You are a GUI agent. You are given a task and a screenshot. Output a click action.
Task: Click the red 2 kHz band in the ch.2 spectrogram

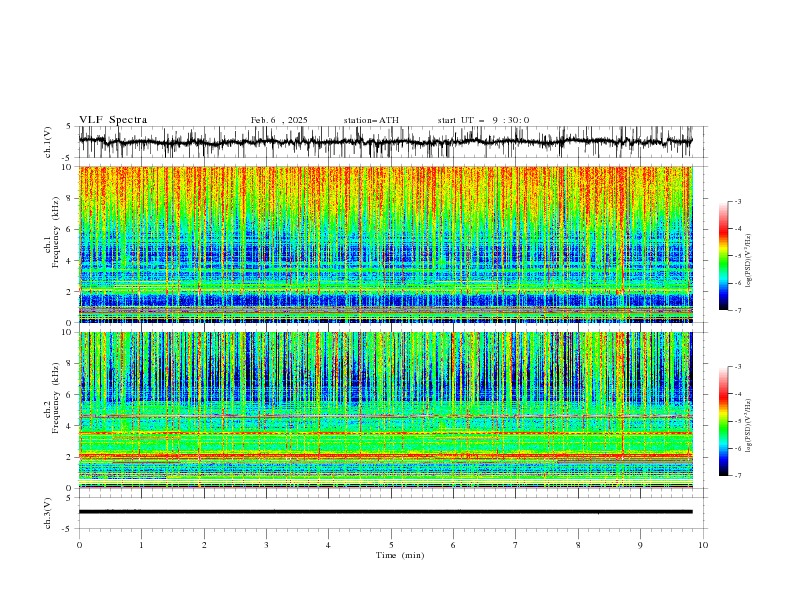tap(385, 455)
